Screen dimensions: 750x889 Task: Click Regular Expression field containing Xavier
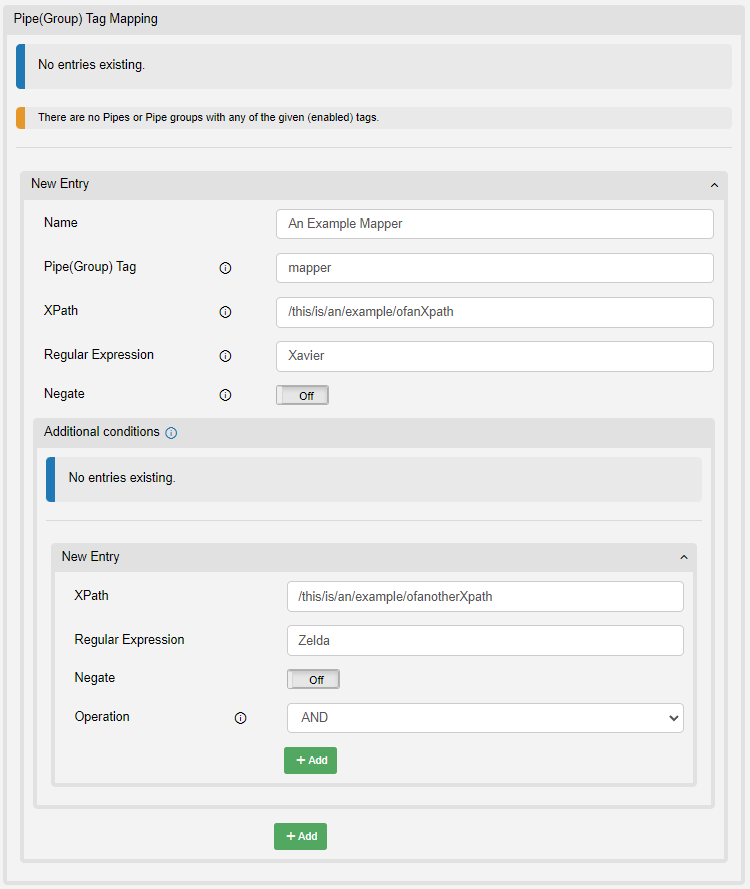494,356
